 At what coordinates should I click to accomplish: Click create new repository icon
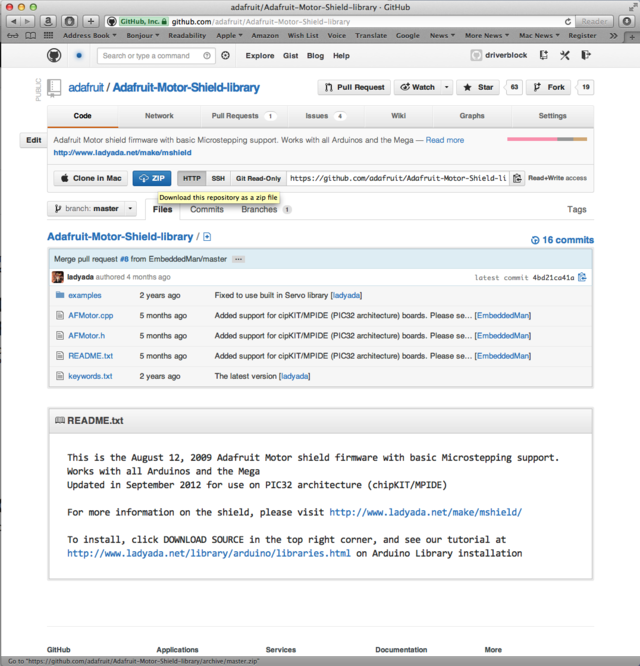[544, 55]
